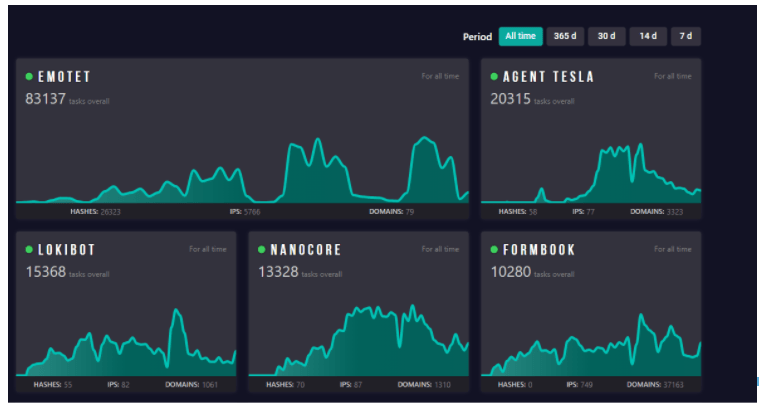Open the NANOCORE card title
759x404 pixels.
pos(306,250)
